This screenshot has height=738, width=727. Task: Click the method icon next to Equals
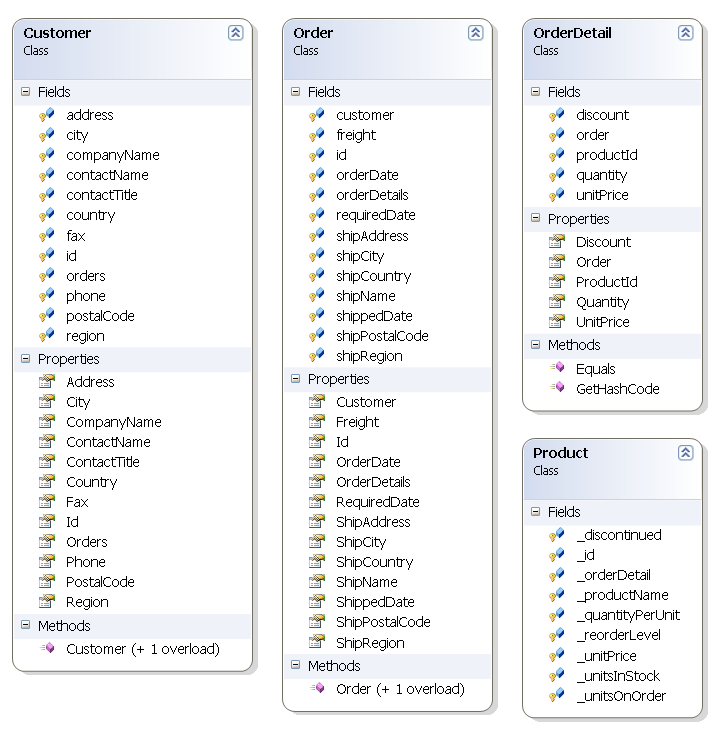click(x=557, y=369)
